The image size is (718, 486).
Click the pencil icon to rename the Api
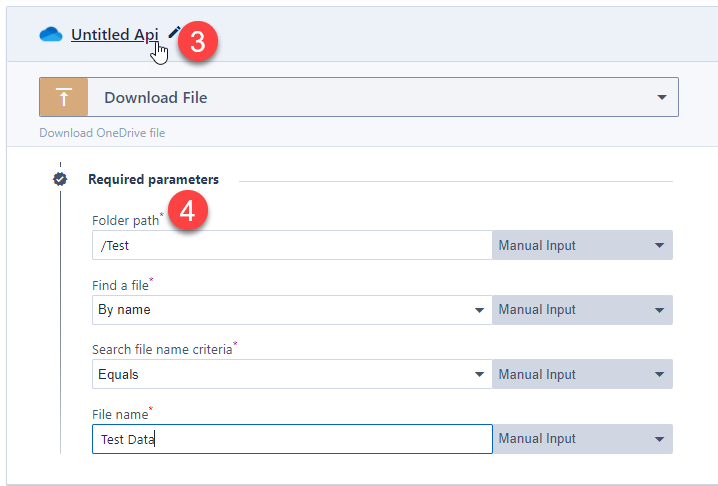(175, 32)
